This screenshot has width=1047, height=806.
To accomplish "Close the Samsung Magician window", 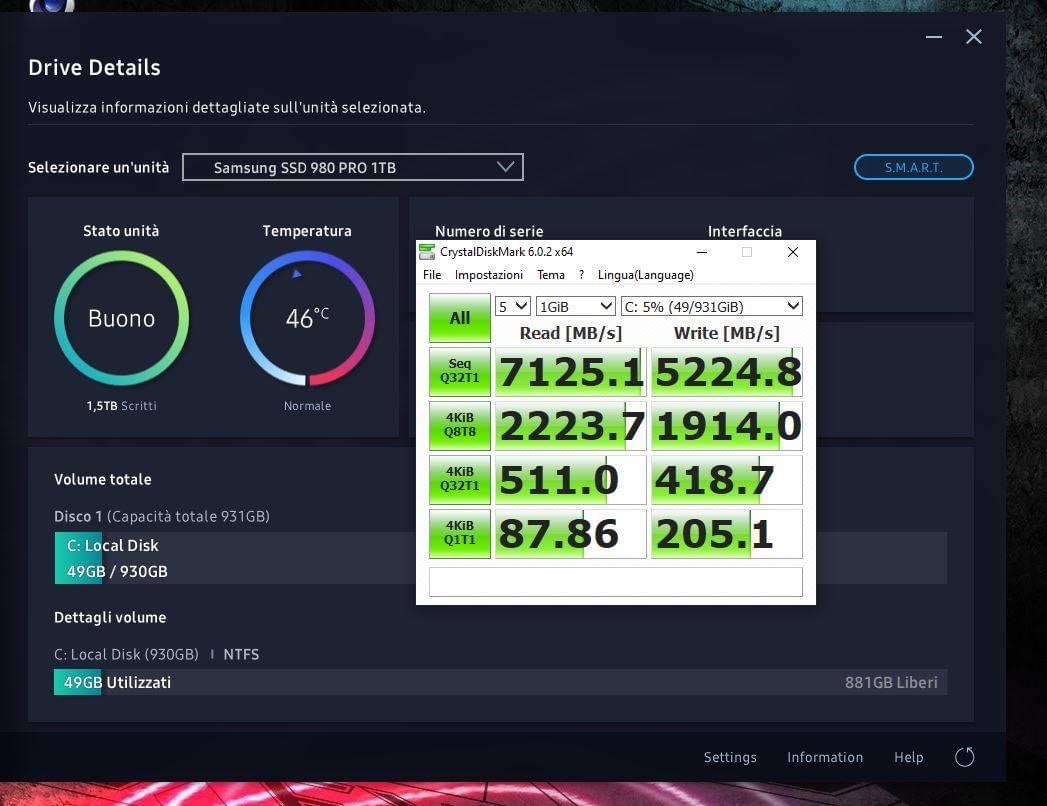I will point(974,37).
